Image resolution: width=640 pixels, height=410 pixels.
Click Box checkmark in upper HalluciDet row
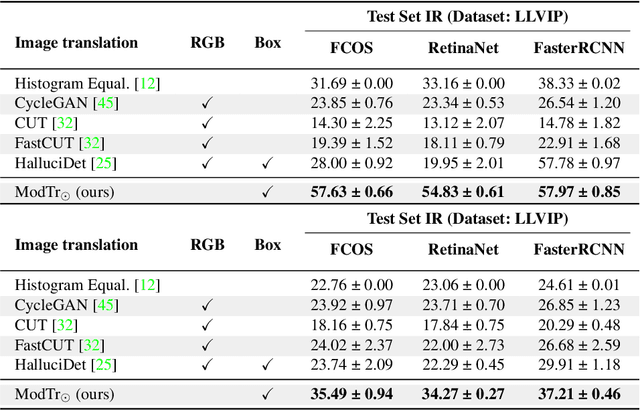tap(267, 161)
